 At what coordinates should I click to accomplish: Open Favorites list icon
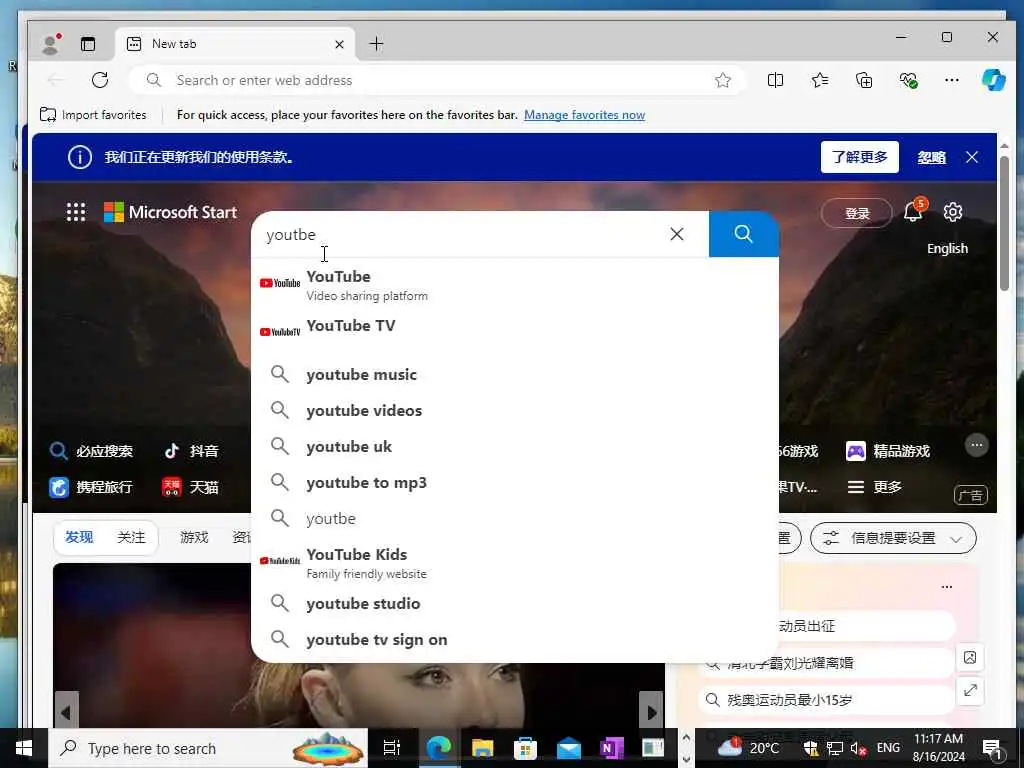coord(820,80)
